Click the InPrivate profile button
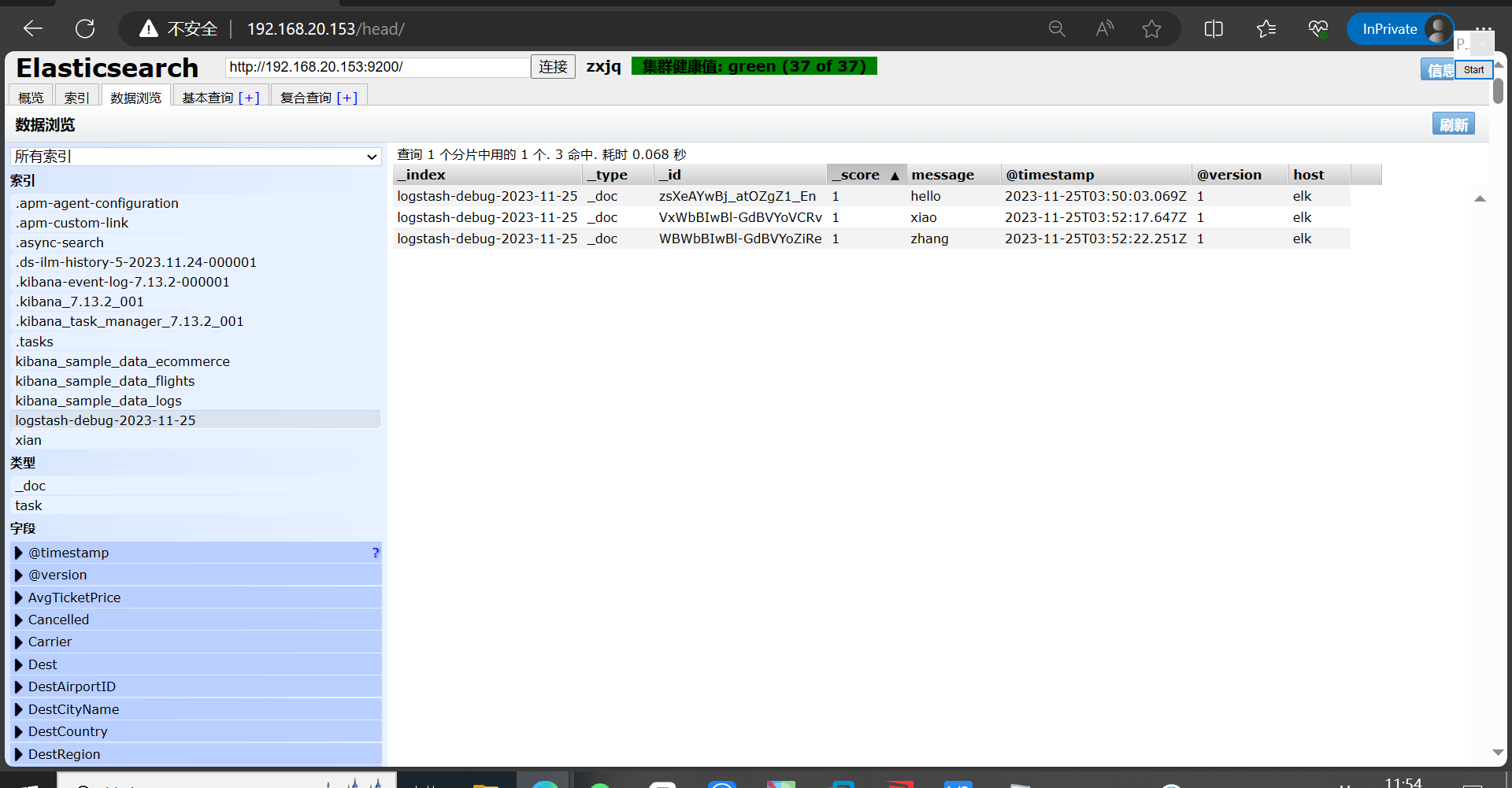The height and width of the screenshot is (788, 1512). (1400, 29)
